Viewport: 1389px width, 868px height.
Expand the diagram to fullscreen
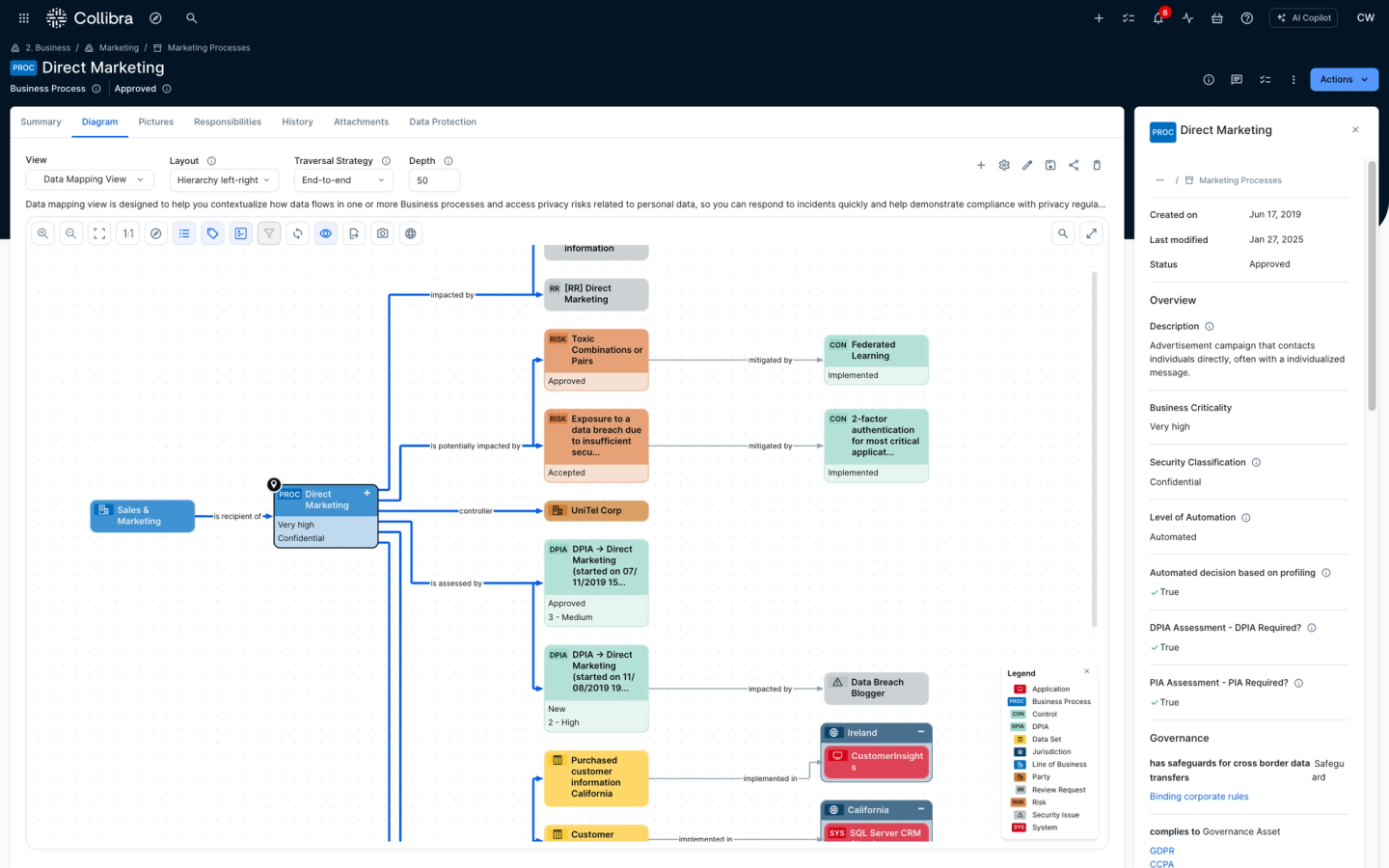(1091, 233)
